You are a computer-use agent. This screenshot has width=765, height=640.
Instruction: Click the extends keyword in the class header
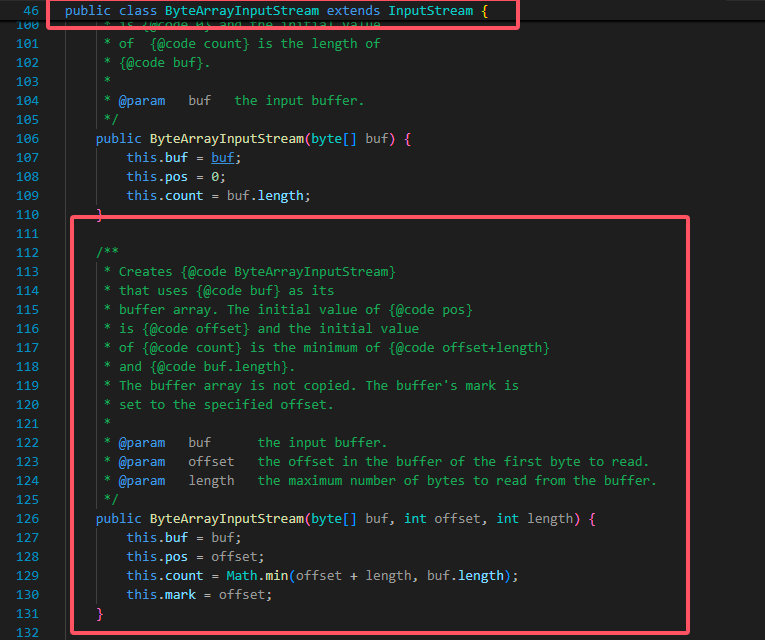coord(354,11)
